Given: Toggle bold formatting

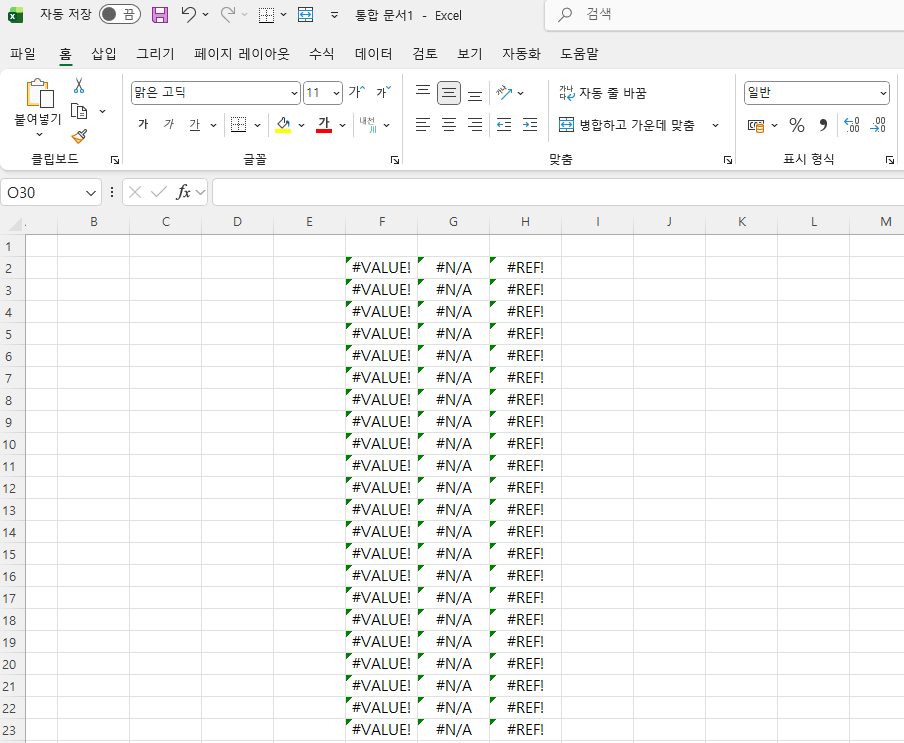Looking at the screenshot, I should click(x=143, y=124).
